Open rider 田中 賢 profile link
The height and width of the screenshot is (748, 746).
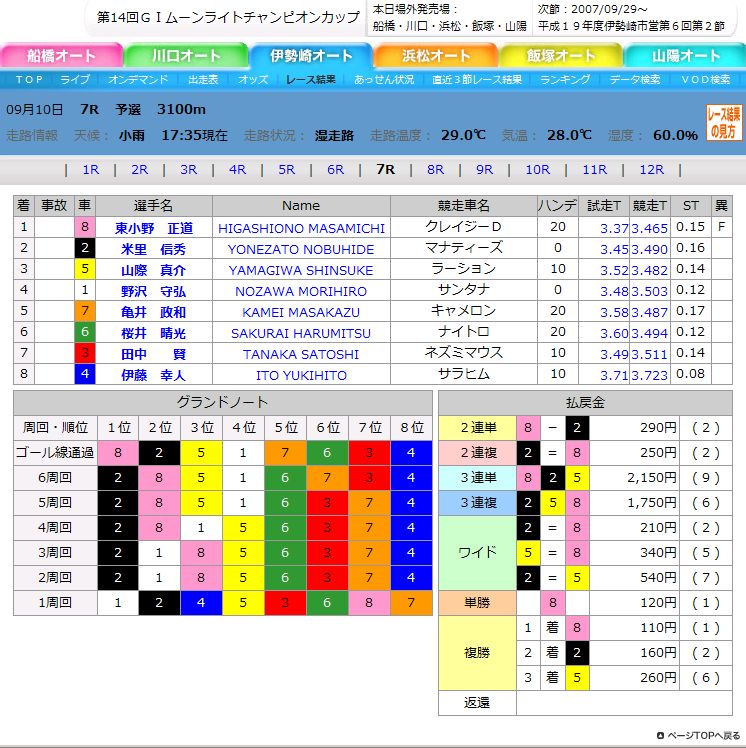[x=154, y=354]
